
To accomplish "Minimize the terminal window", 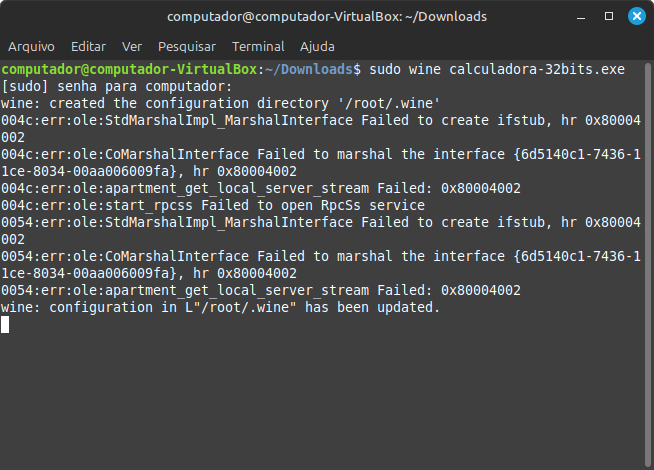I will click(x=581, y=17).
